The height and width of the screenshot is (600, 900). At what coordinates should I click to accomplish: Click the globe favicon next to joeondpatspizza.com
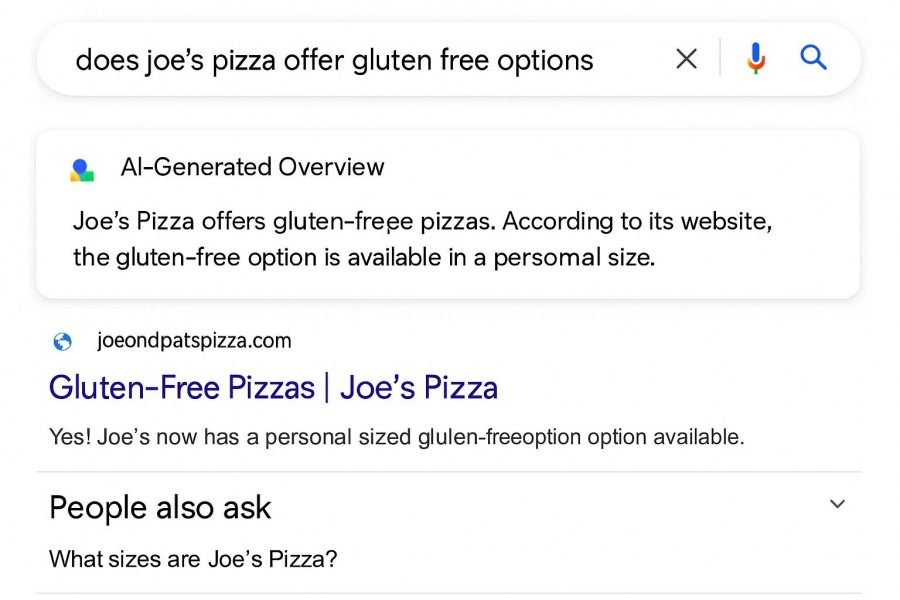(x=63, y=340)
